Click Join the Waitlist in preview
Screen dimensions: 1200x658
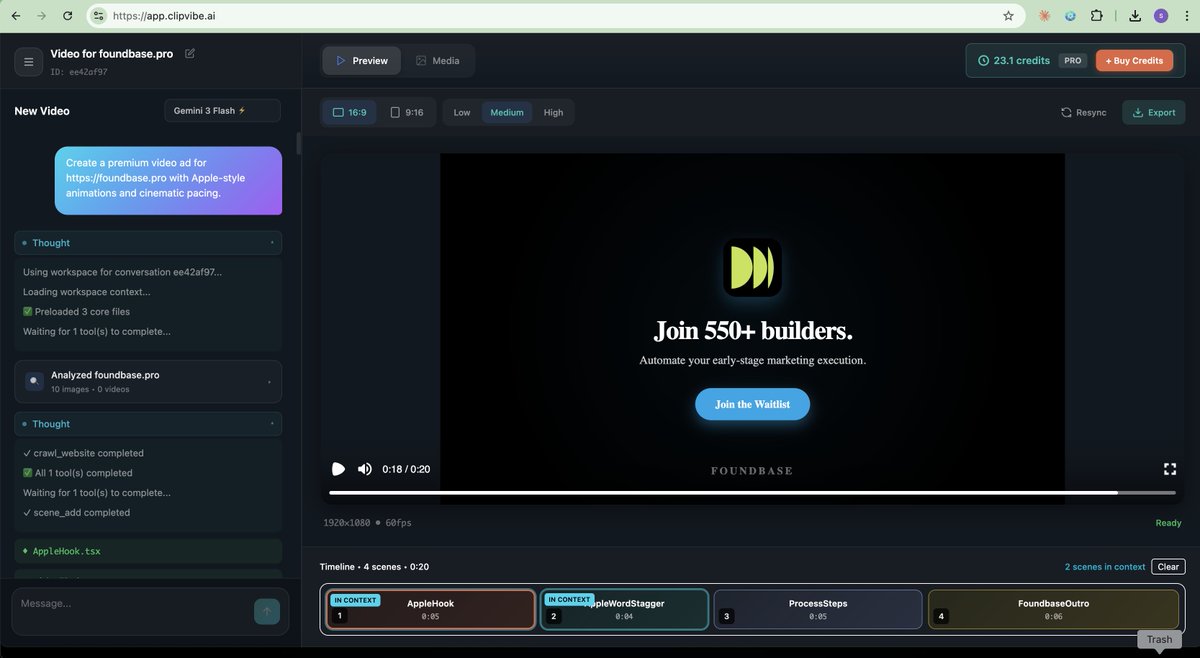tap(752, 404)
